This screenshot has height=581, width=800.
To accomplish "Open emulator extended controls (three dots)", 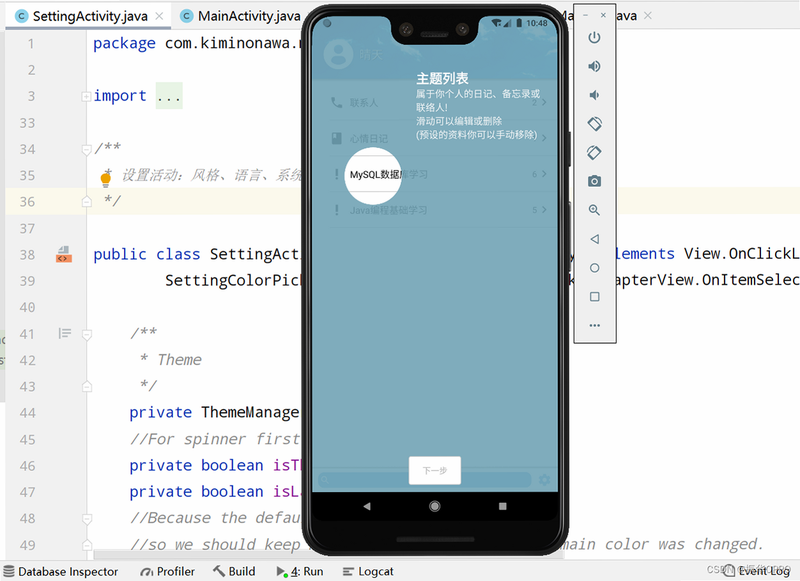I will [x=594, y=325].
